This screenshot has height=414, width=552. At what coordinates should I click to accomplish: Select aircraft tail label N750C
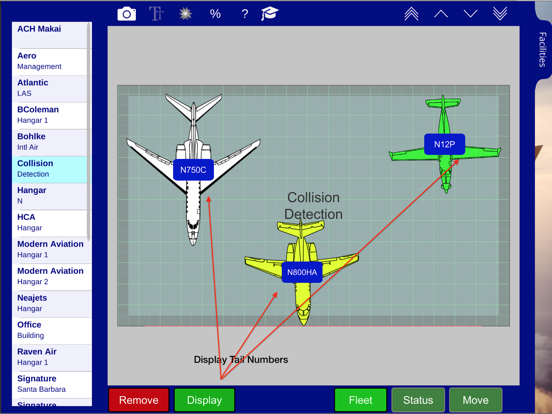pos(193,170)
